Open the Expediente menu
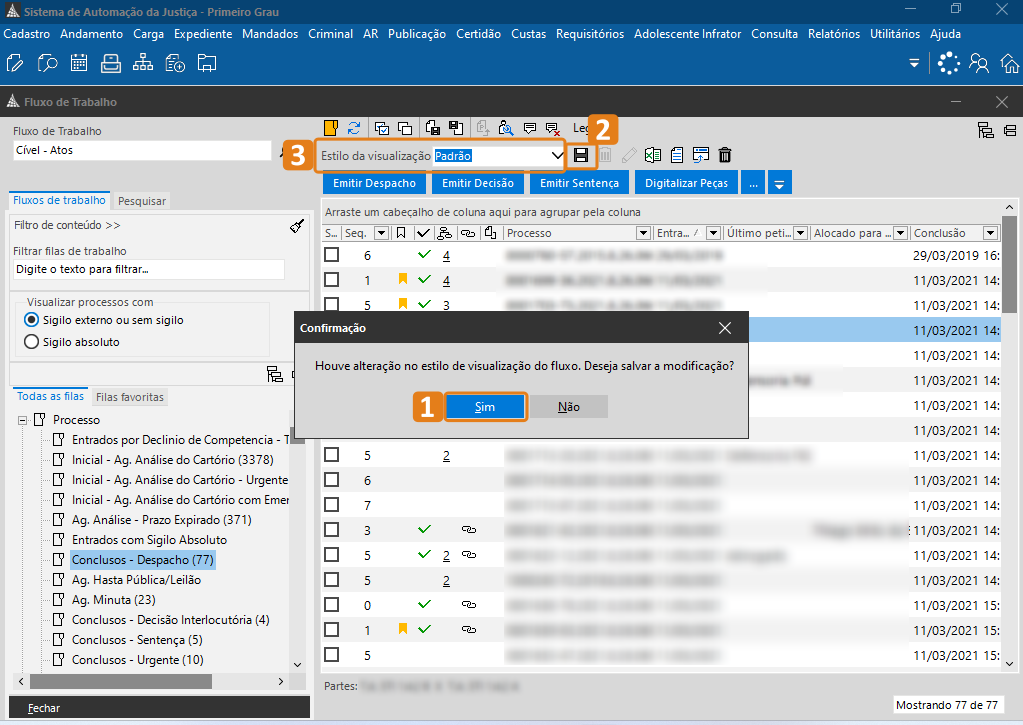This screenshot has height=725, width=1023. (x=203, y=34)
